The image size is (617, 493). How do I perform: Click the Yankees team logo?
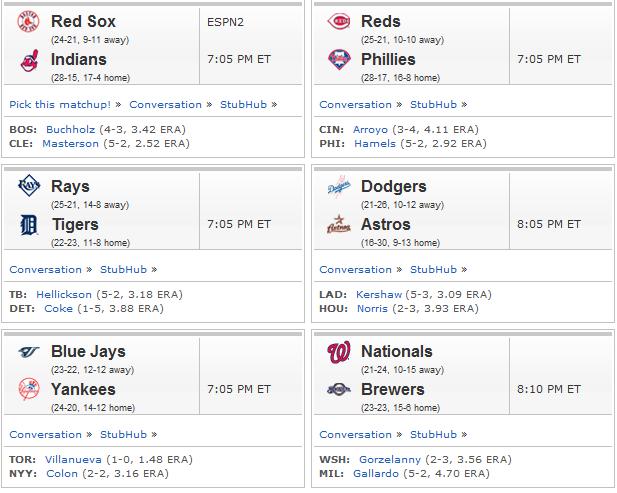29,389
